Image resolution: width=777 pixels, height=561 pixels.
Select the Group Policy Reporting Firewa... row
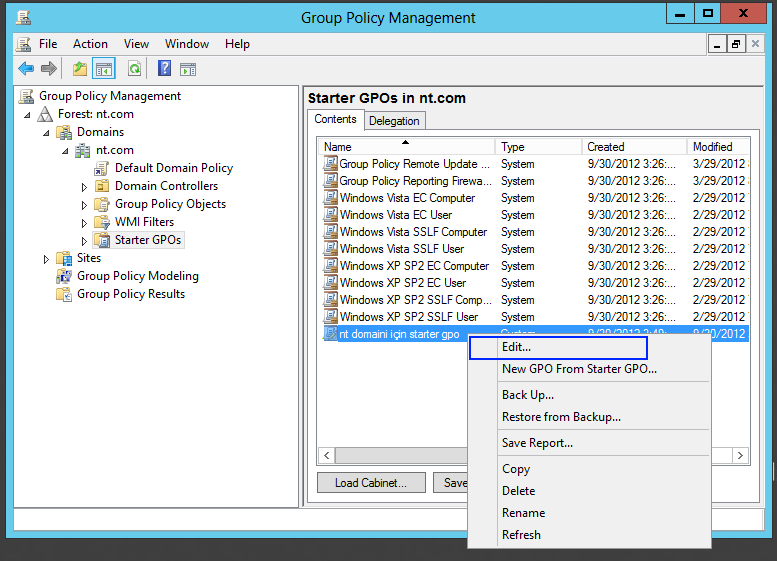pos(534,181)
